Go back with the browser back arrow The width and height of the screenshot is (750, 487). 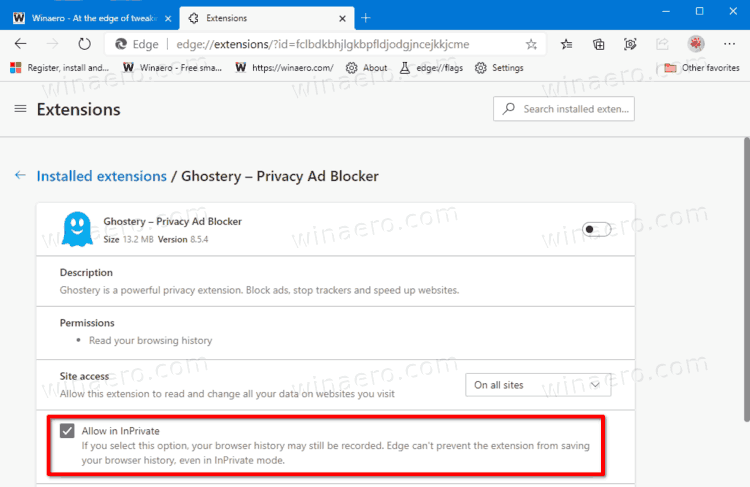pyautogui.click(x=20, y=44)
